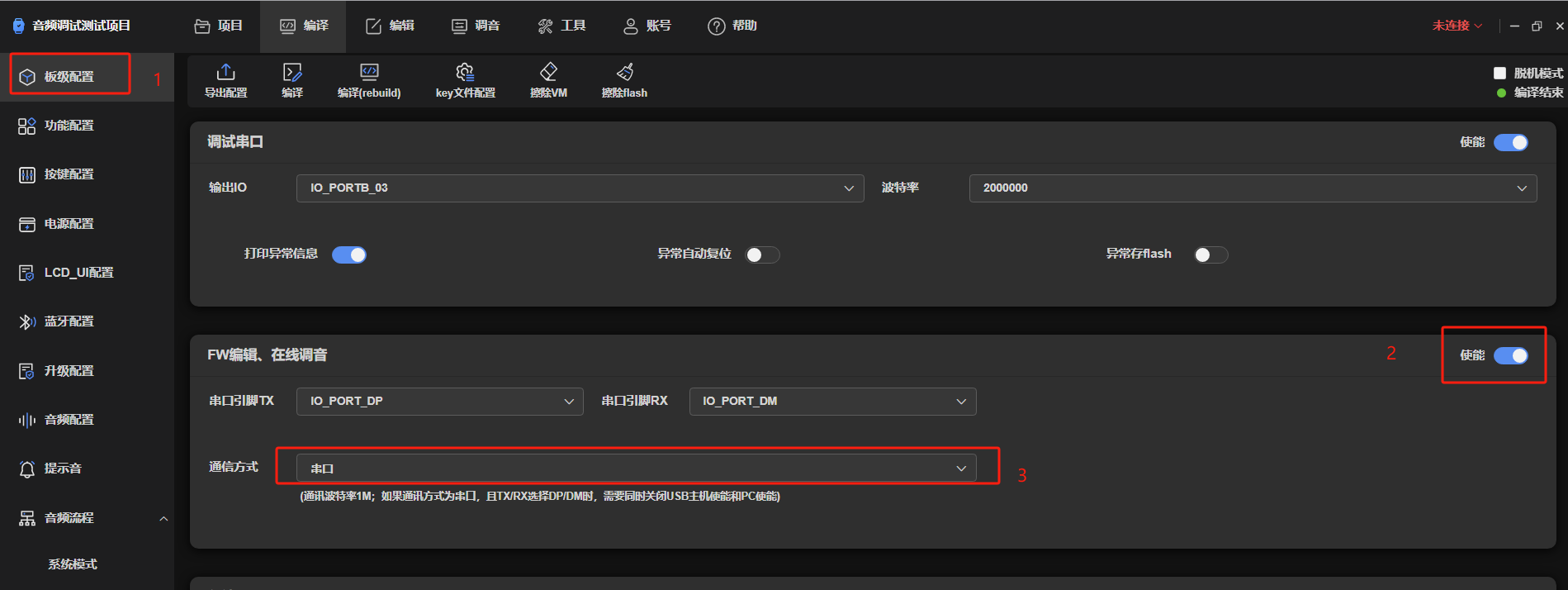This screenshot has width=1568, height=590.
Task: Toggle 打印异常信息 switch
Action: (x=349, y=255)
